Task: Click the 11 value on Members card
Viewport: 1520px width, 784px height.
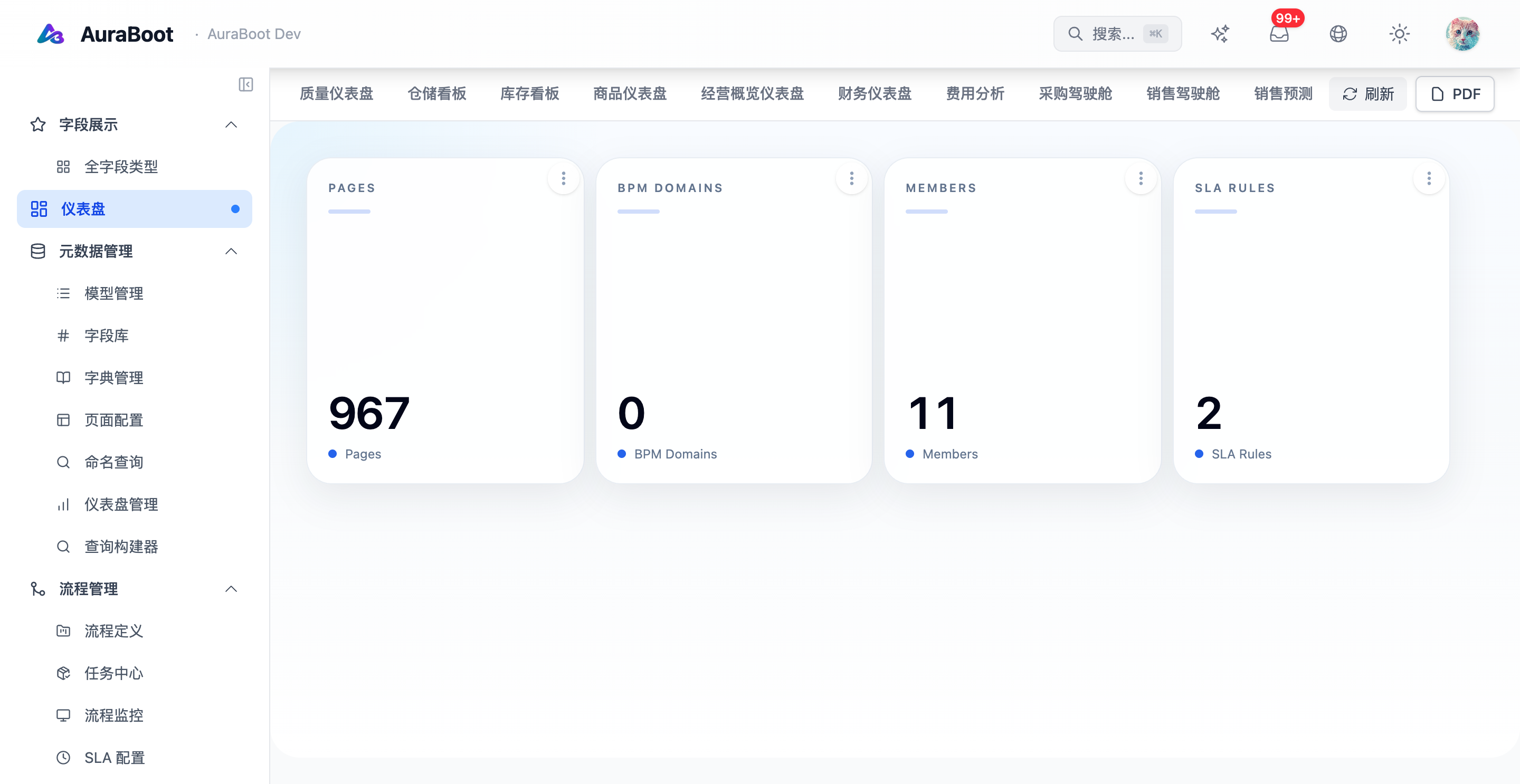Action: click(x=932, y=413)
